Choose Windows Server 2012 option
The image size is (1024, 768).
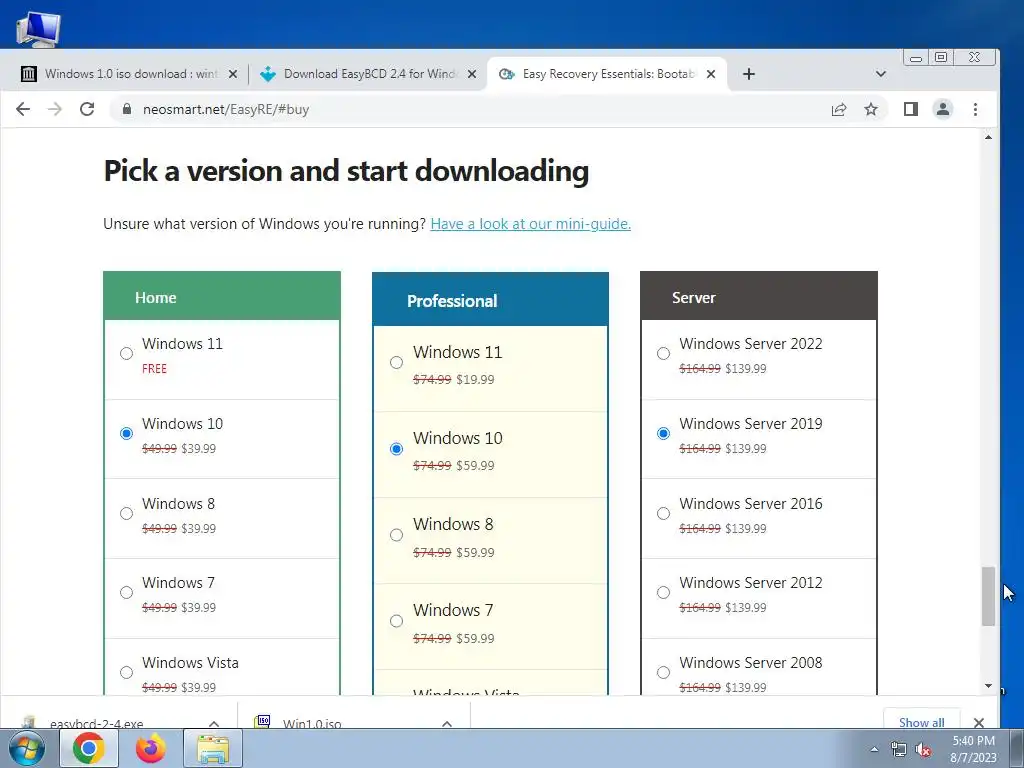coord(664,593)
